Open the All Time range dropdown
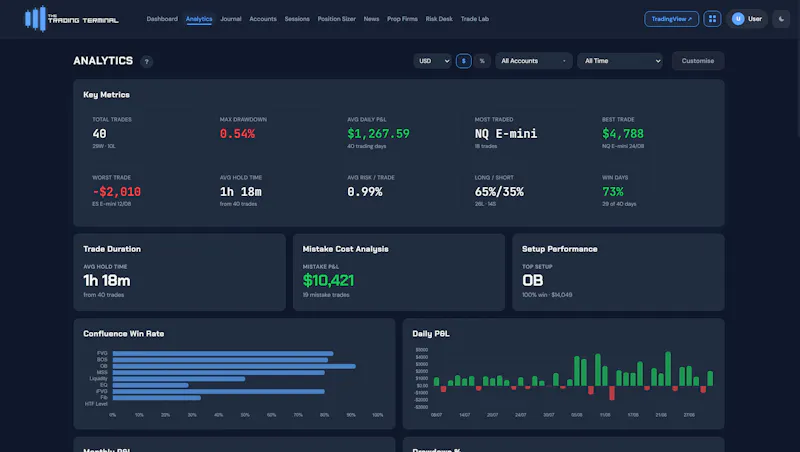Image resolution: width=800 pixels, height=452 pixels. pos(620,61)
